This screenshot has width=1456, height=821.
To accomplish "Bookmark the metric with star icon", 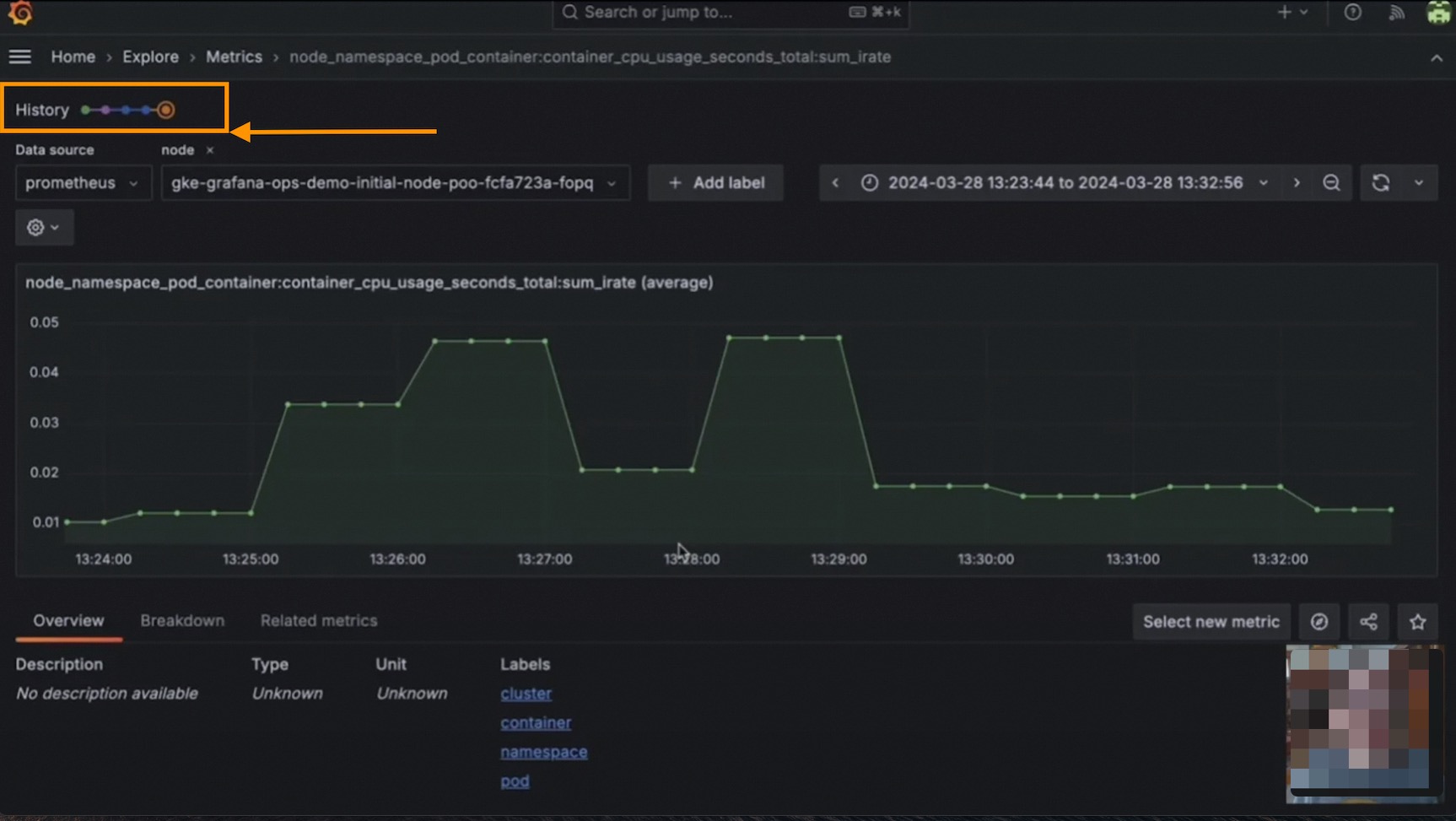I will pyautogui.click(x=1417, y=622).
